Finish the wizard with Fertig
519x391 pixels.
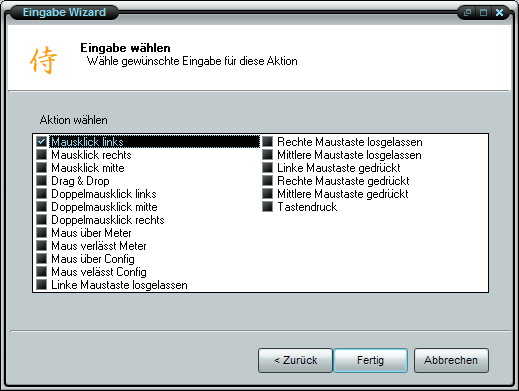[370, 360]
